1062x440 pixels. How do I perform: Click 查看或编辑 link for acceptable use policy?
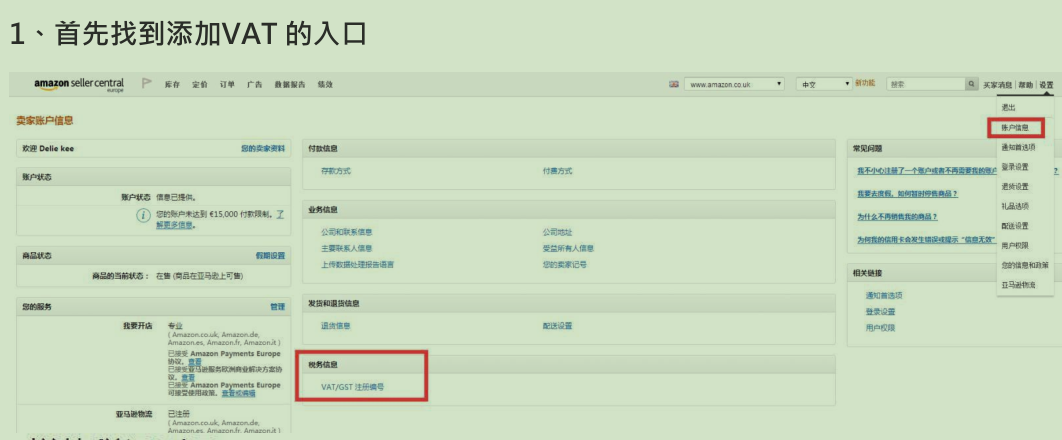click(x=238, y=393)
